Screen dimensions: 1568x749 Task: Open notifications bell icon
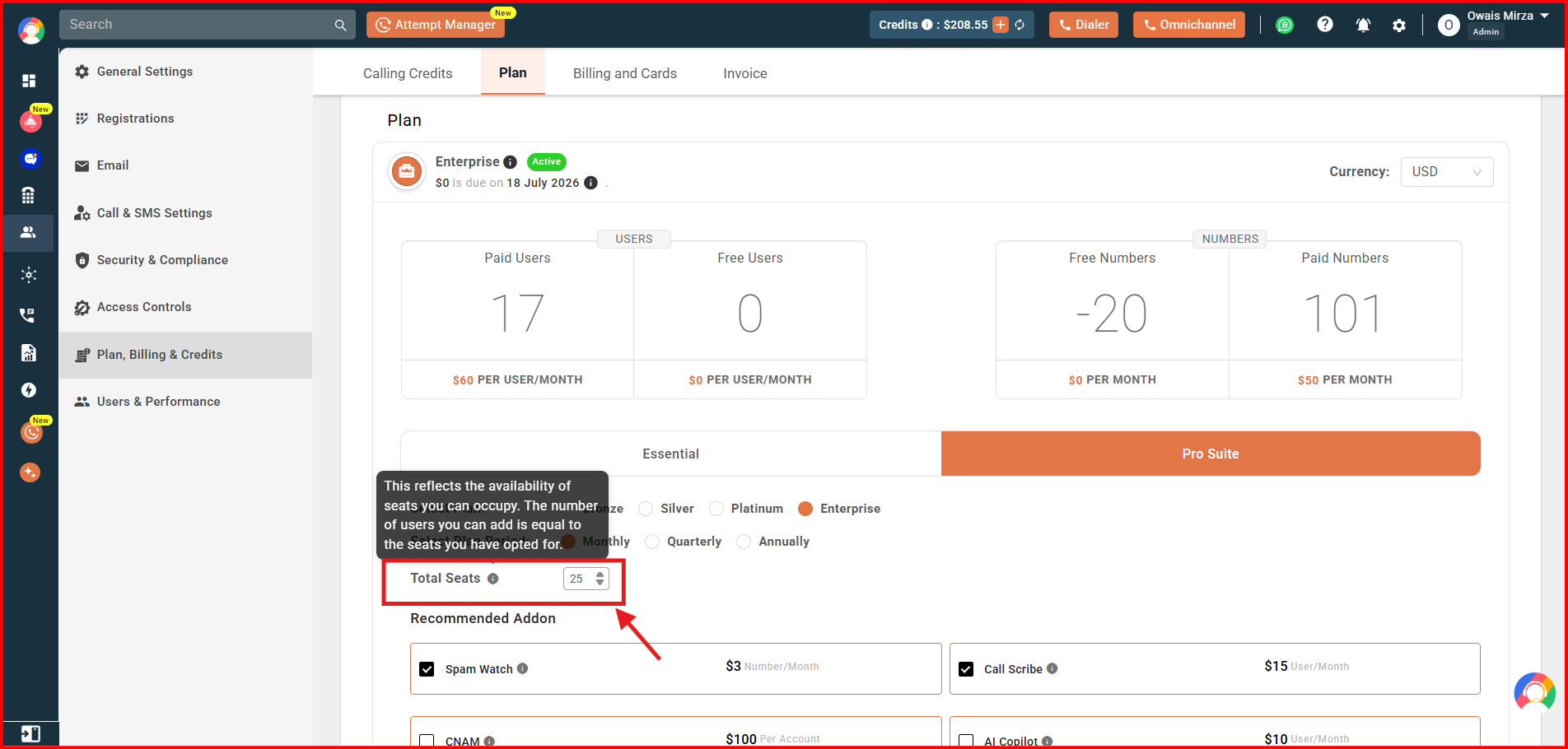[1363, 25]
